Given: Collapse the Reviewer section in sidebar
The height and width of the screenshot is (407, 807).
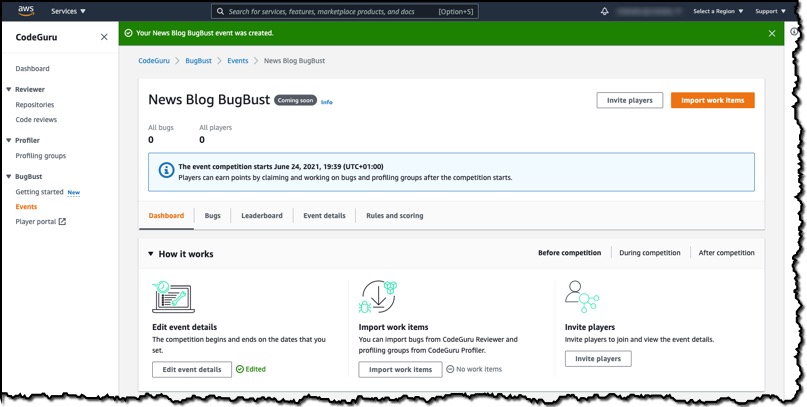Looking at the screenshot, I should [x=9, y=90].
